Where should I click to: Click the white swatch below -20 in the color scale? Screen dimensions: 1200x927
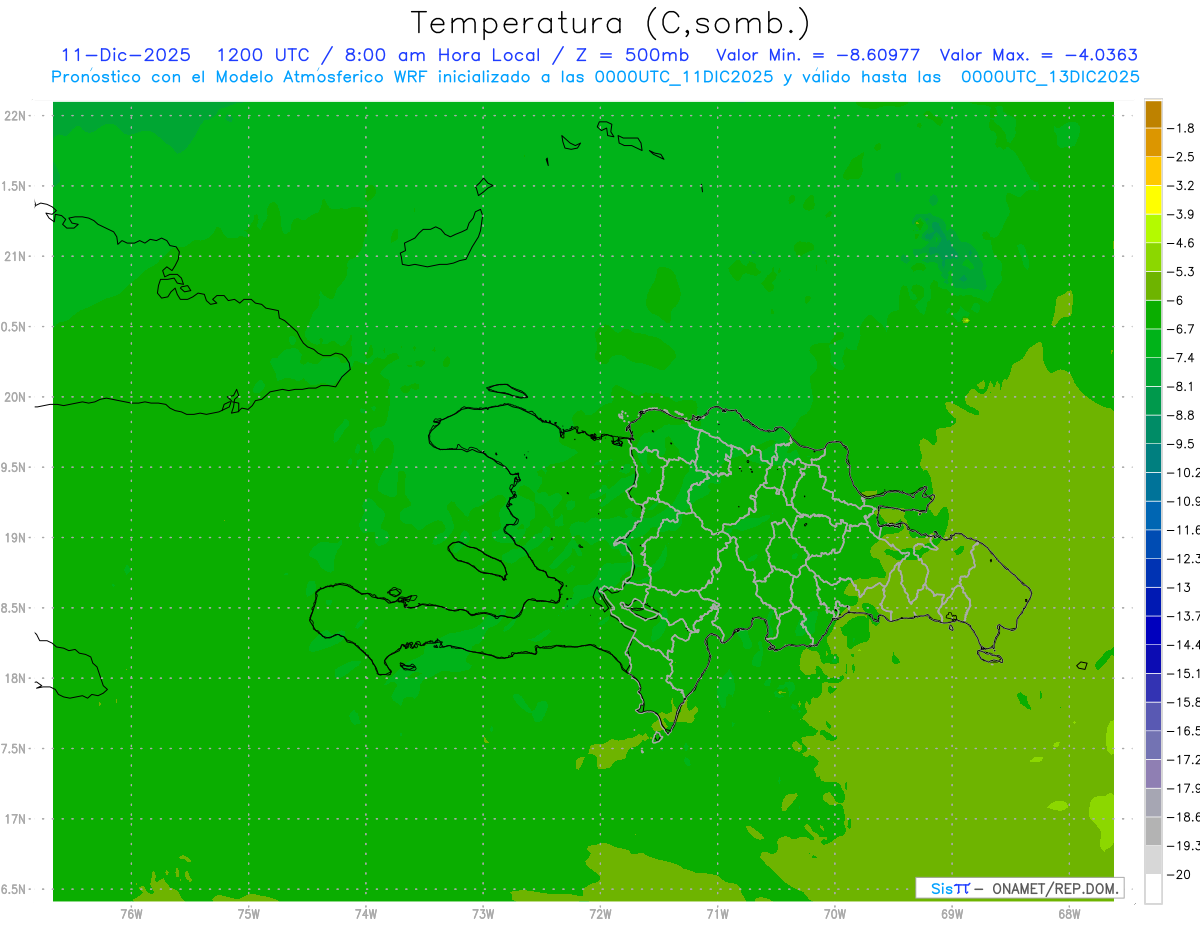1153,889
